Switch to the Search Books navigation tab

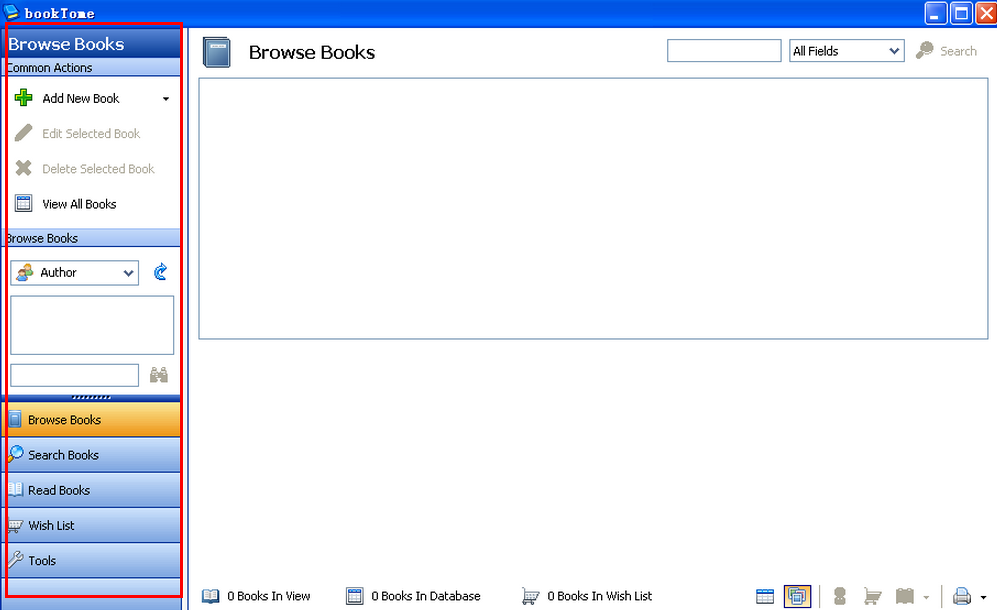[x=92, y=455]
